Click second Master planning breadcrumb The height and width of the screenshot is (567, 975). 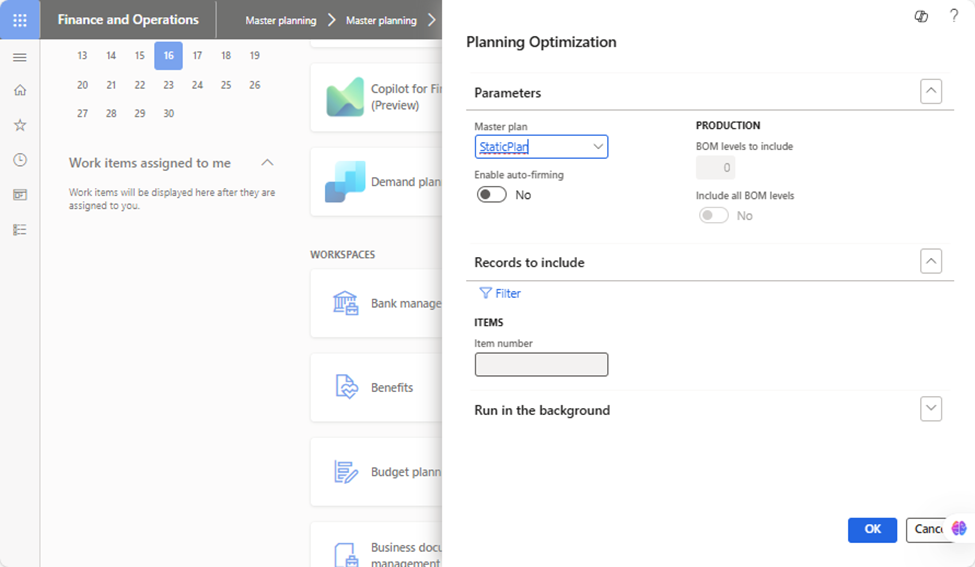pos(381,21)
